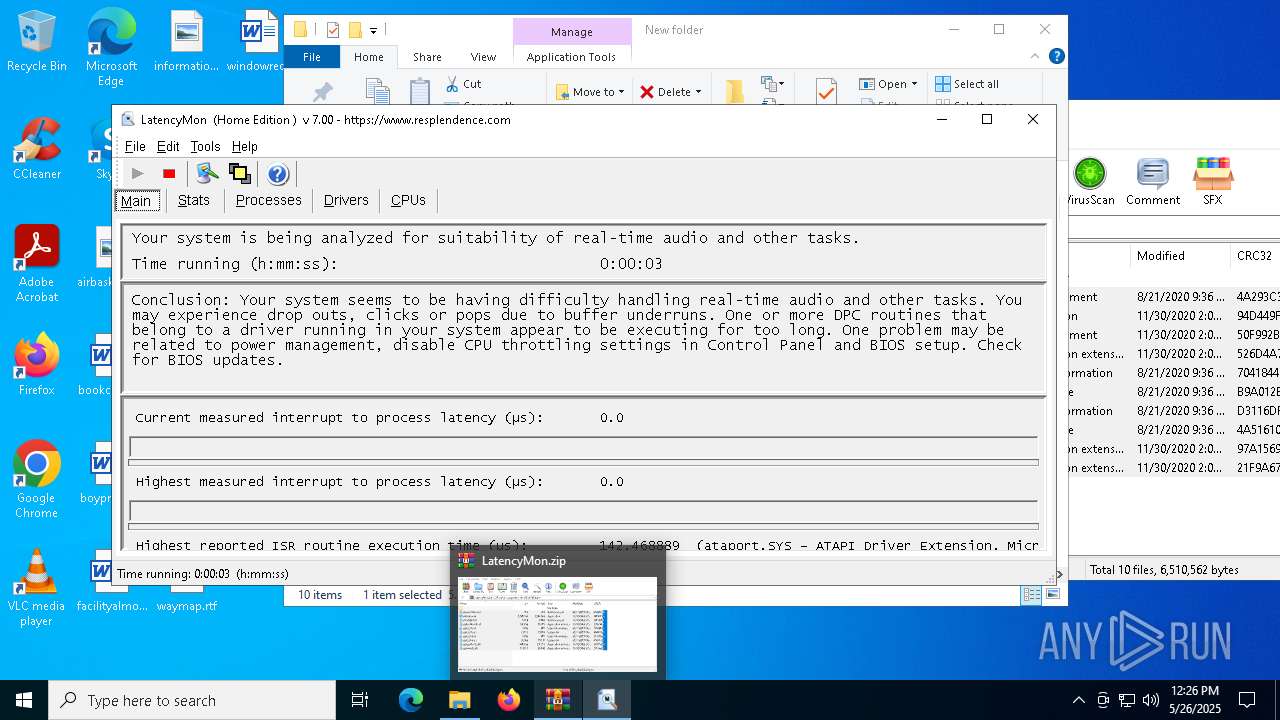Open VLC media player desktop shortcut

pos(37,587)
